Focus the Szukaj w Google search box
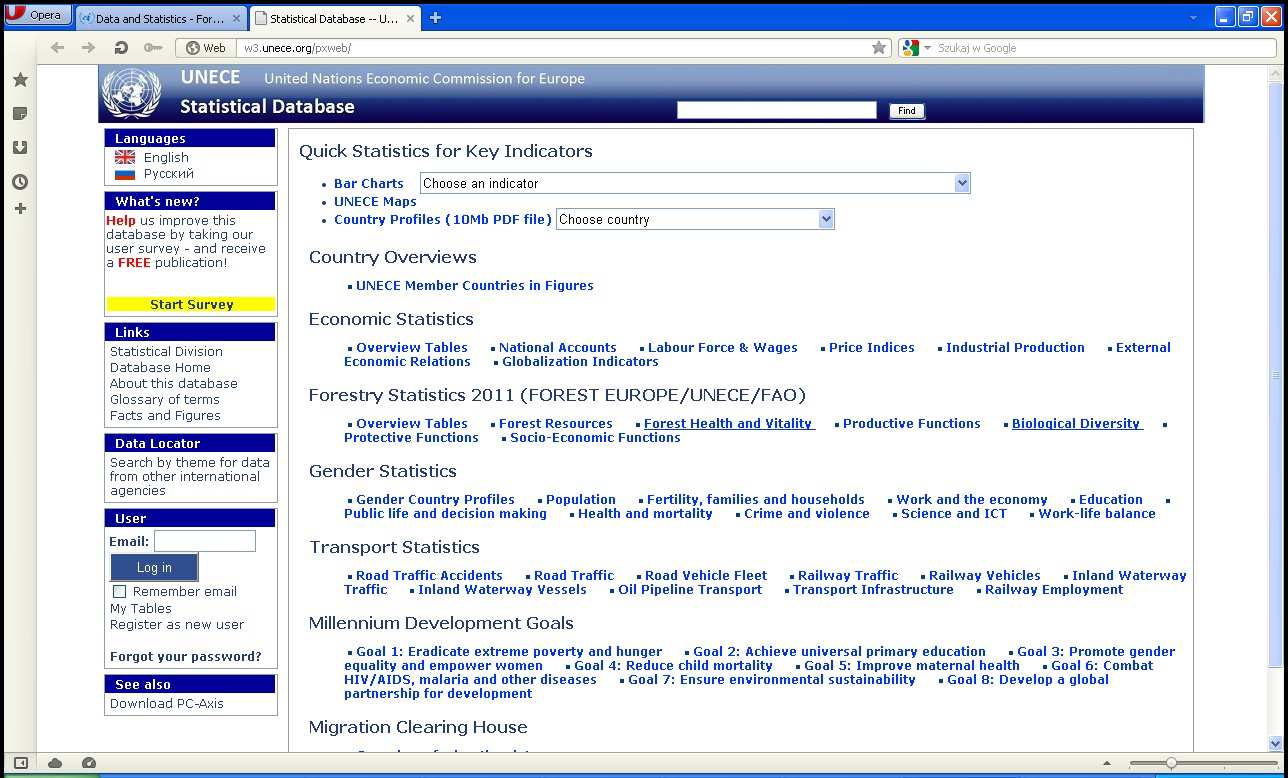 click(1104, 48)
